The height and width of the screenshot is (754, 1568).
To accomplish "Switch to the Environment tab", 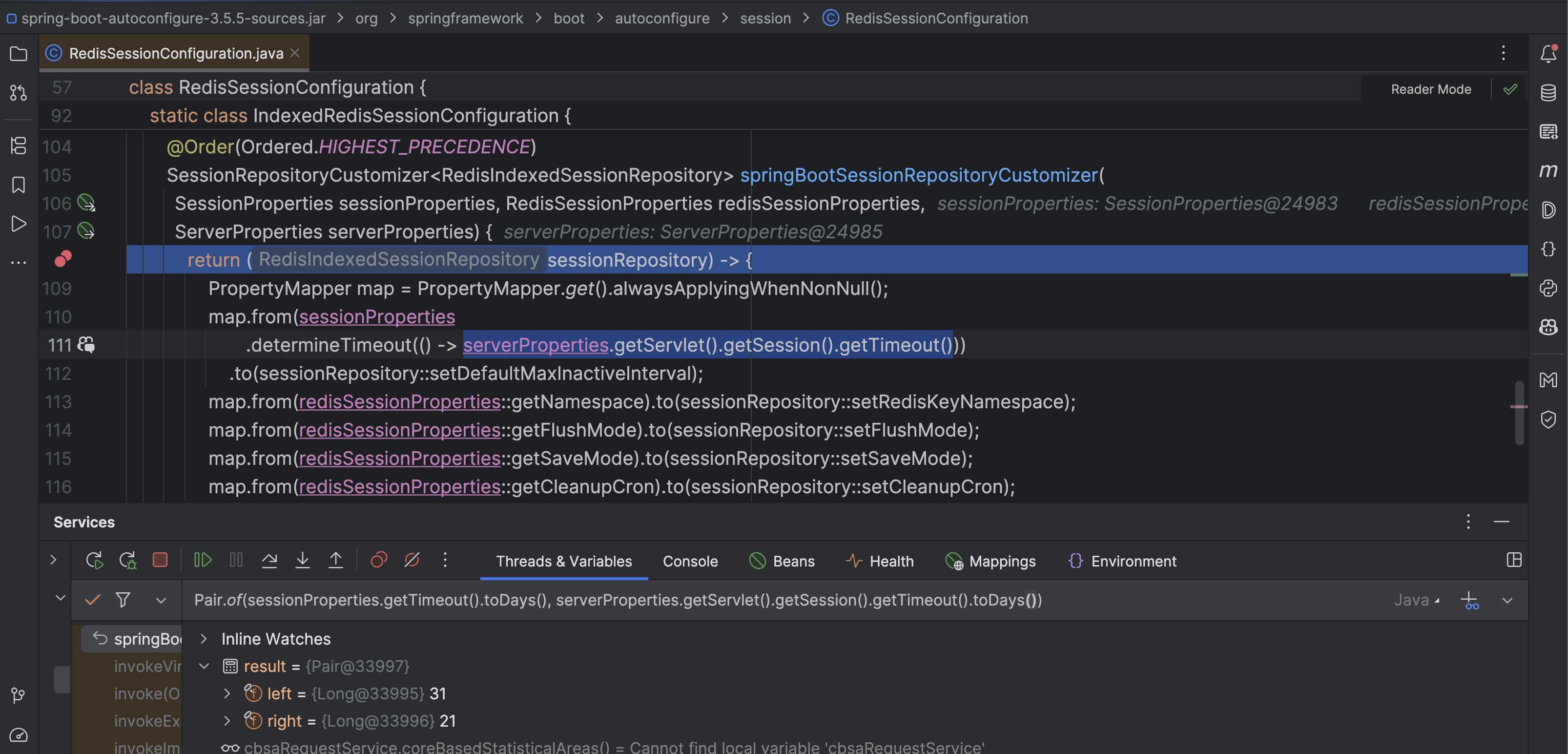I will click(x=1122, y=561).
